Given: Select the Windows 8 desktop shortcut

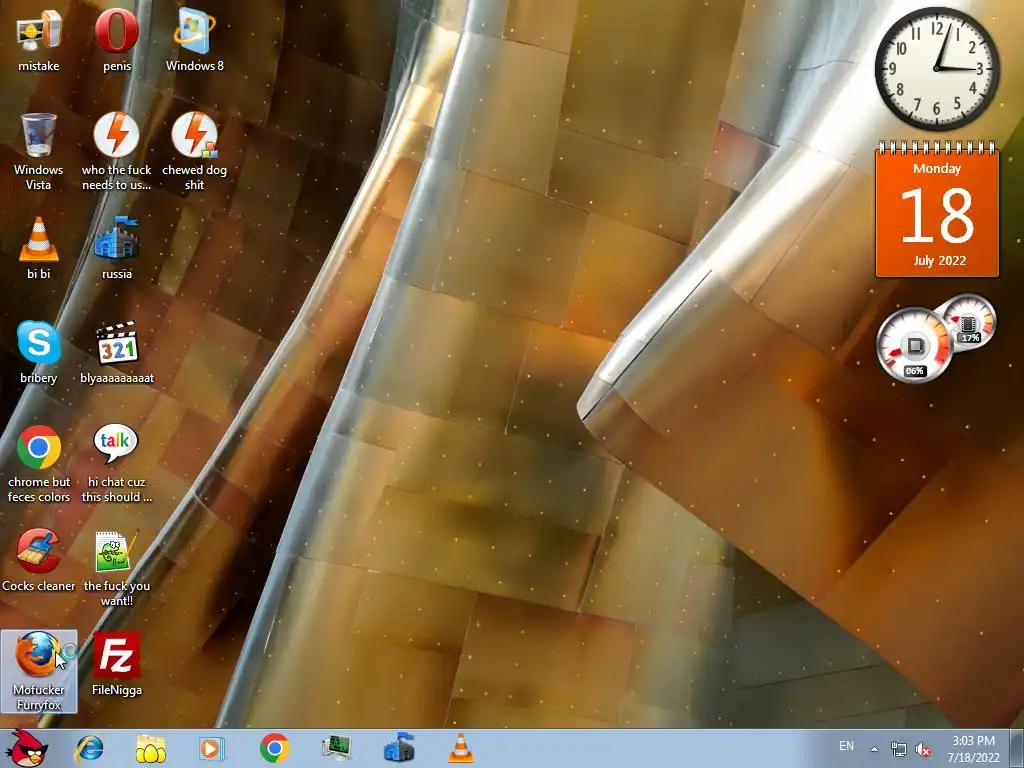Looking at the screenshot, I should 194,31.
